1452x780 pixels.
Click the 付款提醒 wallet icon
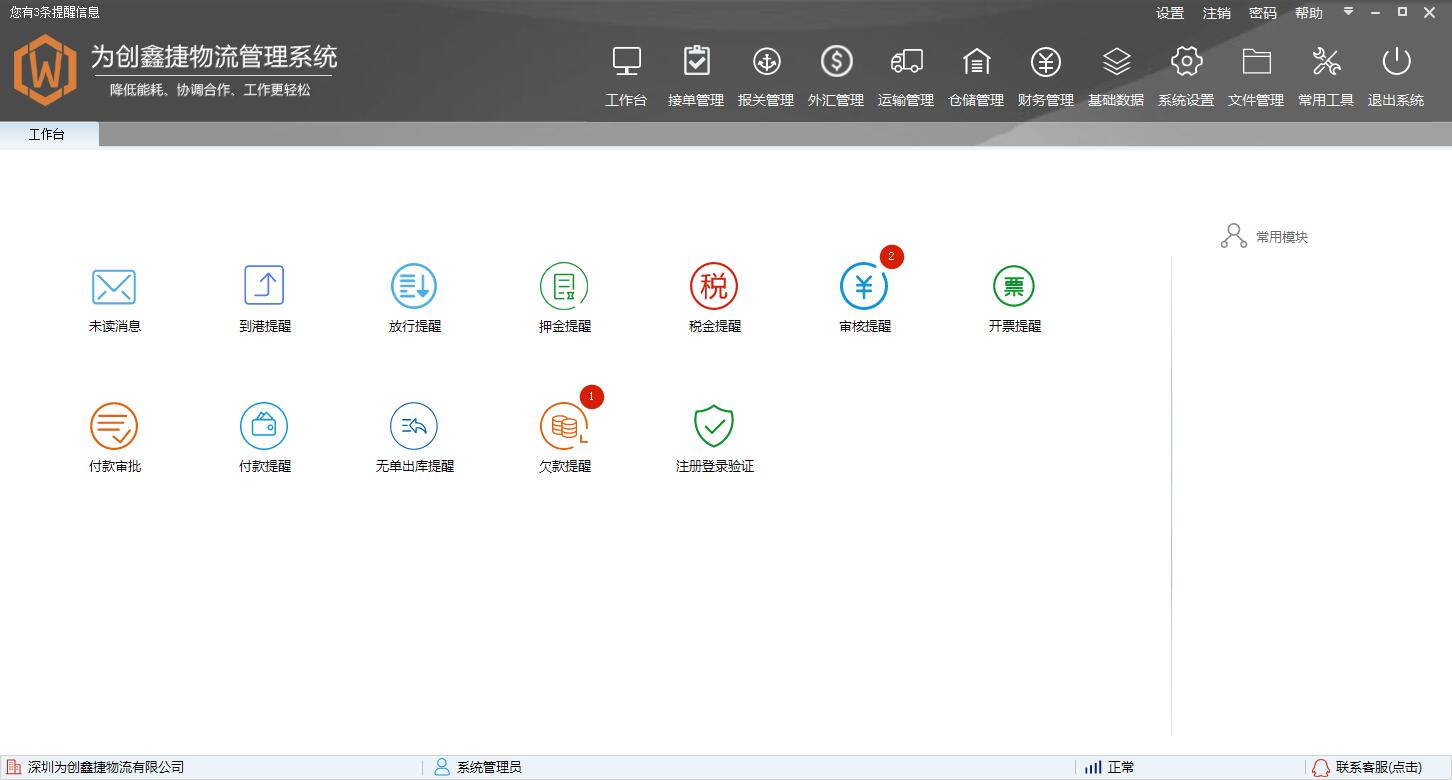264,426
